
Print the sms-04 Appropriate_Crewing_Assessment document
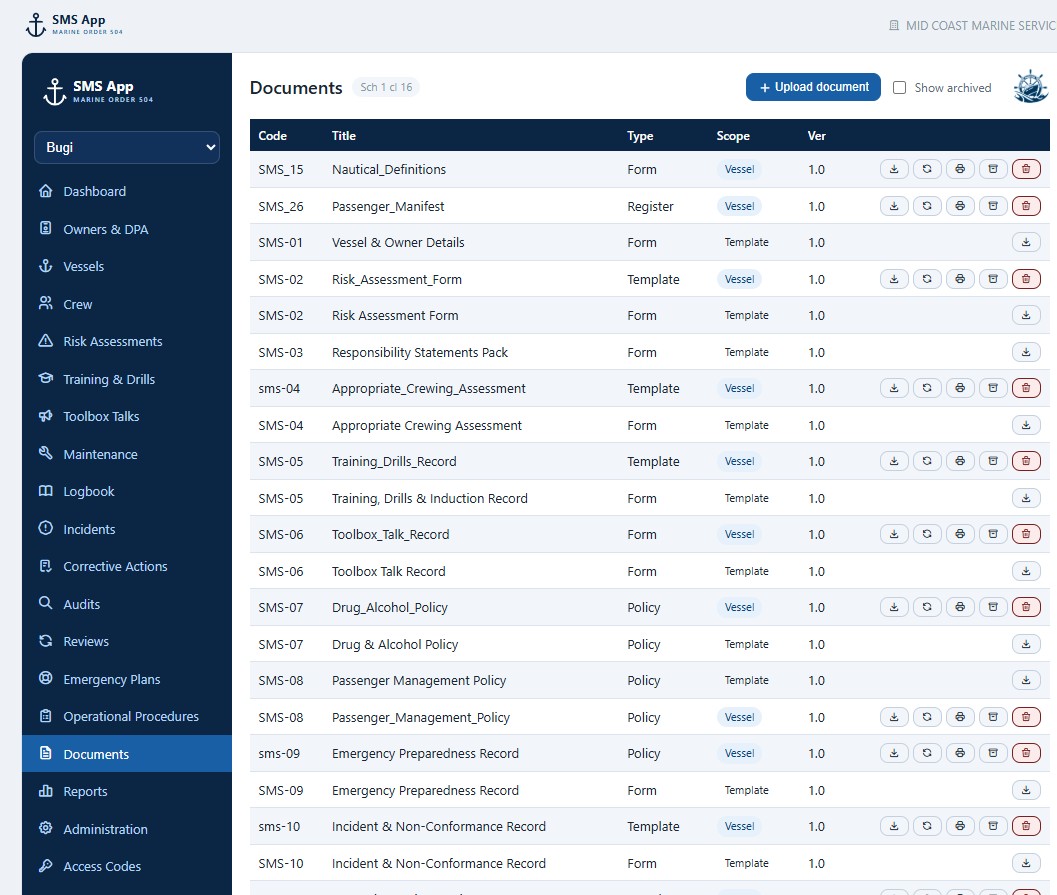960,388
